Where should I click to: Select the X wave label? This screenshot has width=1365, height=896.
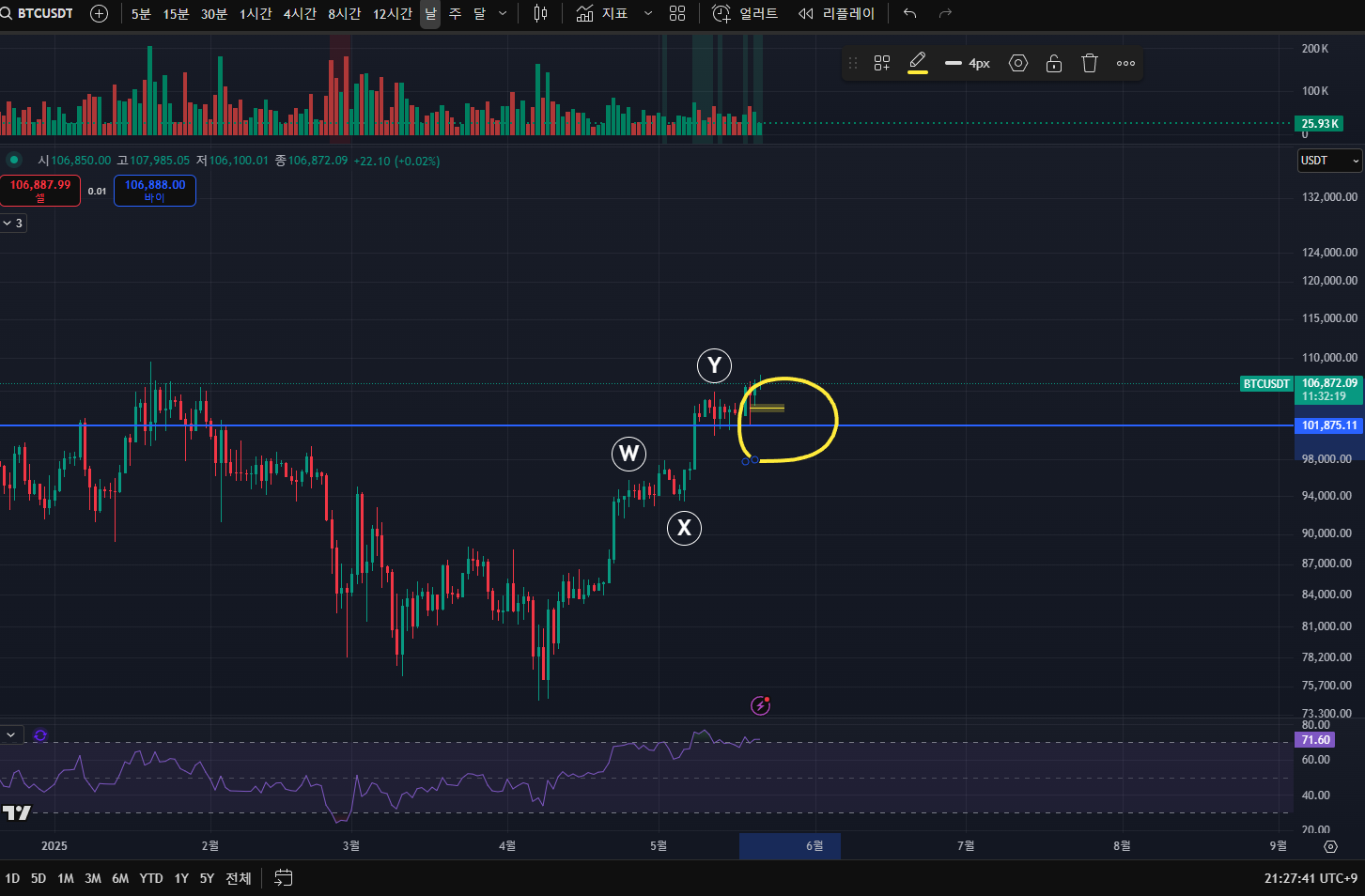[684, 528]
